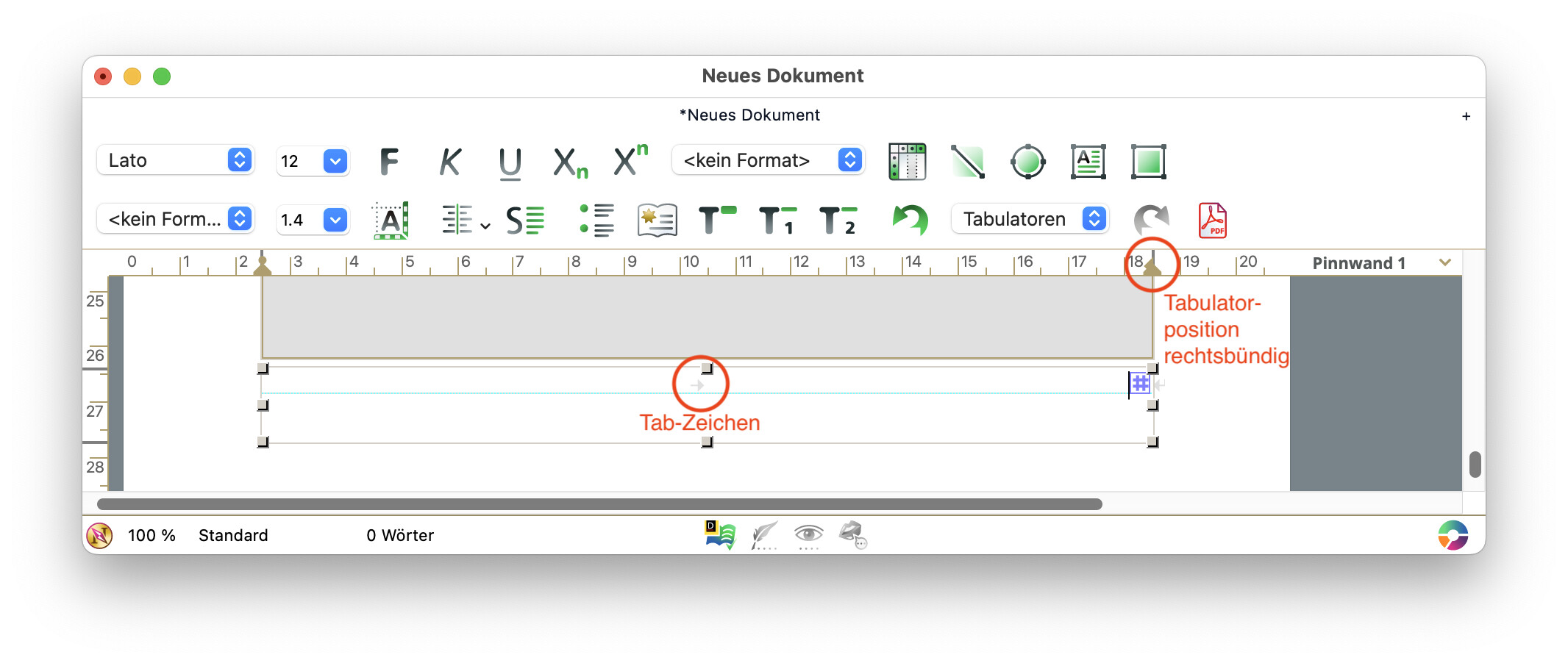Open the Tabulatoren dropdown menu
The image size is (1568, 663).
pyautogui.click(x=1030, y=219)
